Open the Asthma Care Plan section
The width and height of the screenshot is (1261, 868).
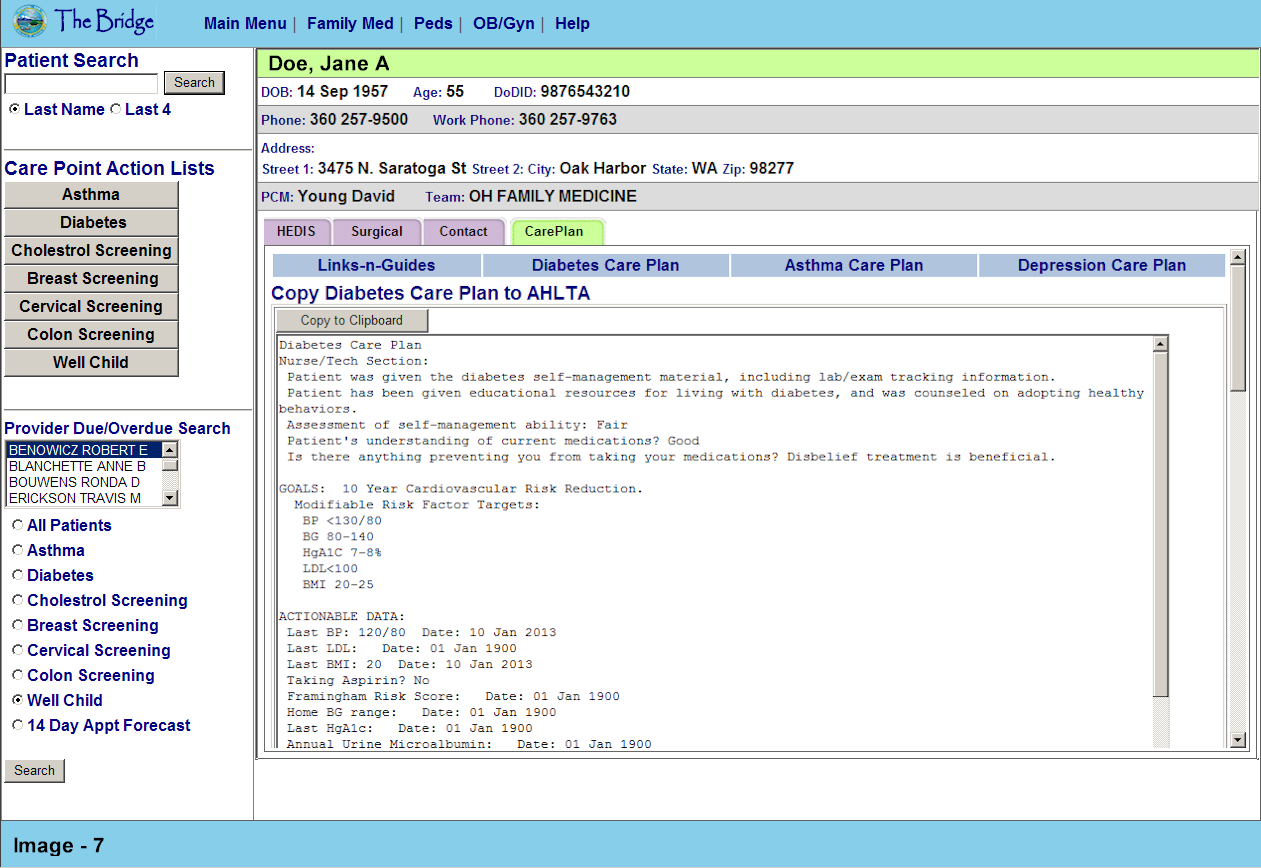pyautogui.click(x=854, y=265)
